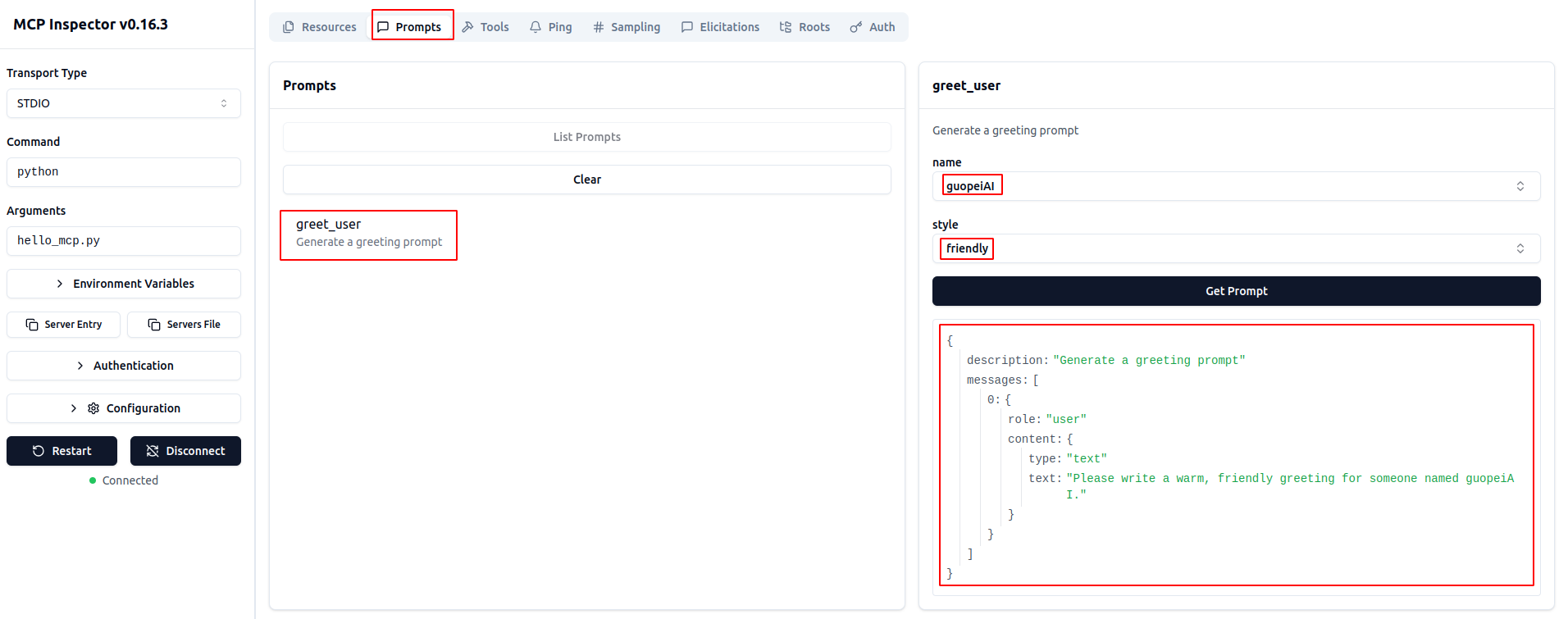Screen dimensions: 1568x619
Task: Click the Prompts tab speech bubble icon
Action: [x=383, y=27]
